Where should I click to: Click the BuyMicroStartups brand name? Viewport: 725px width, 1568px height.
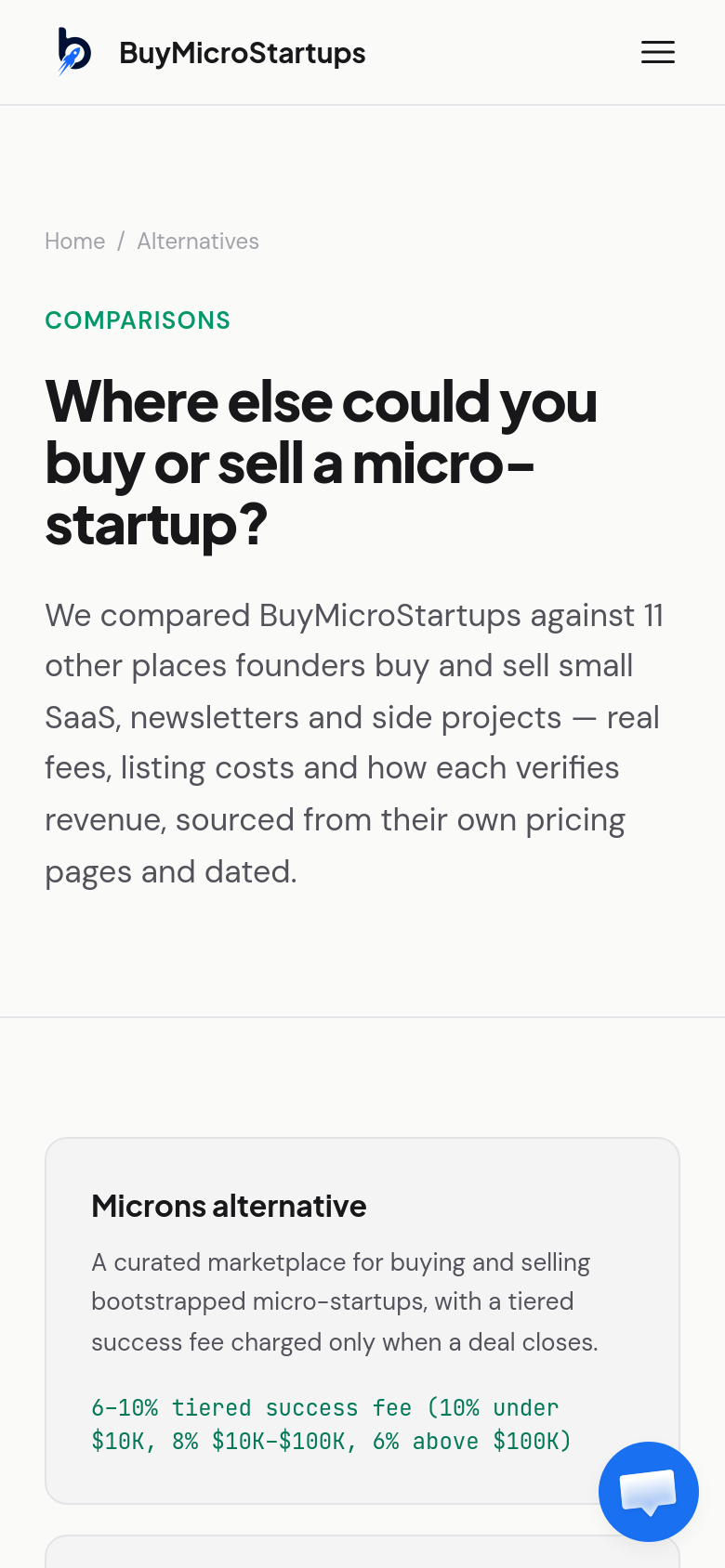coord(243,53)
